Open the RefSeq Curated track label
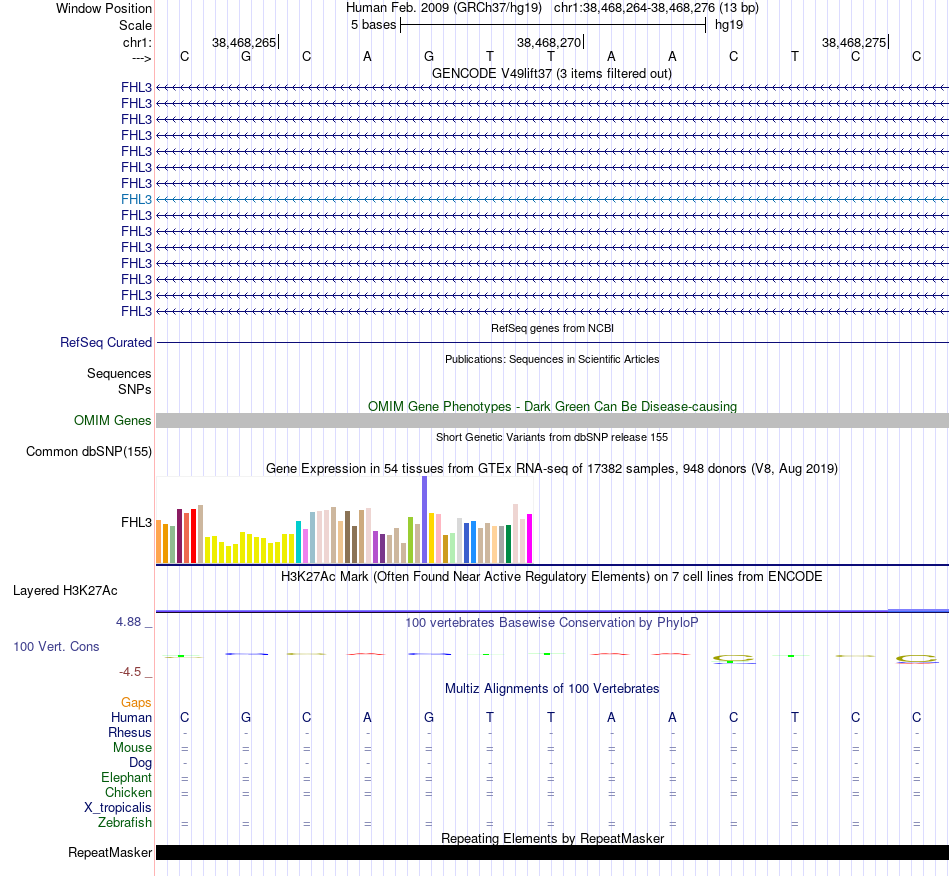 click(x=106, y=342)
